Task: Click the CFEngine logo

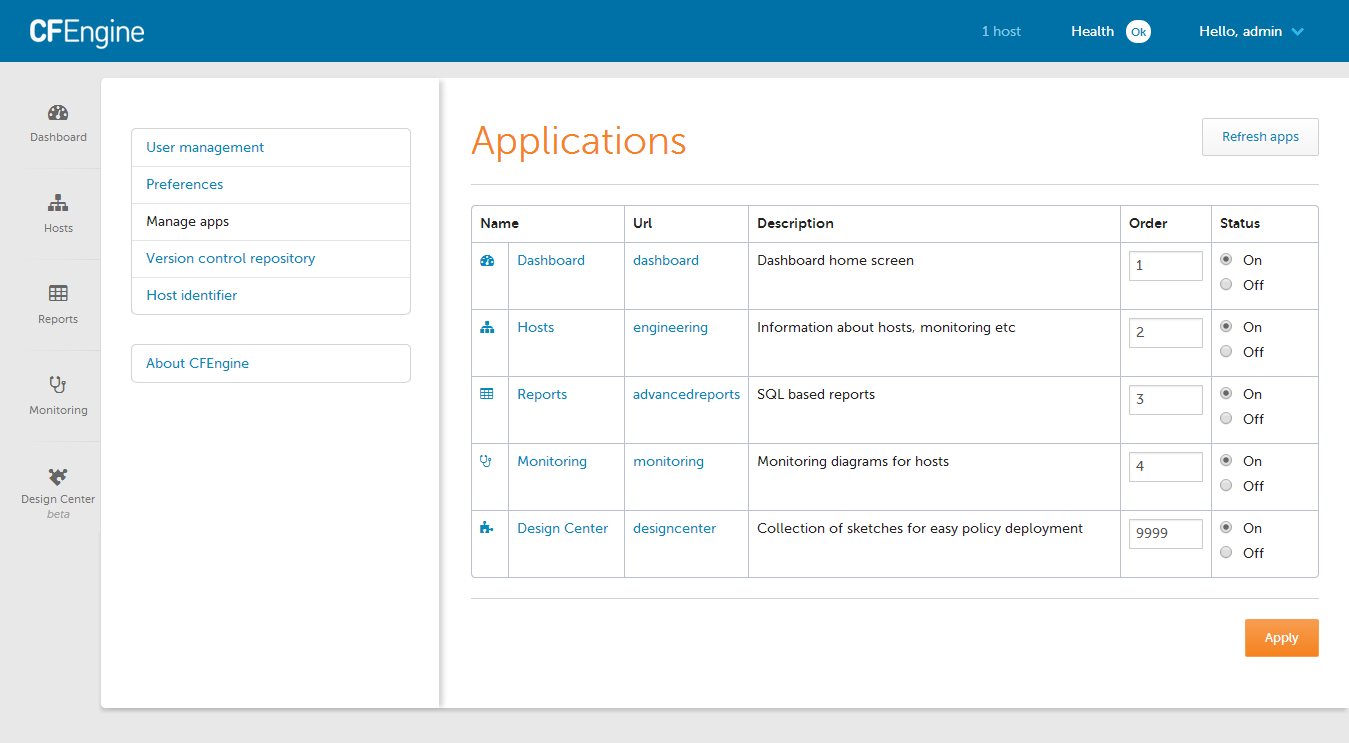Action: tap(87, 32)
